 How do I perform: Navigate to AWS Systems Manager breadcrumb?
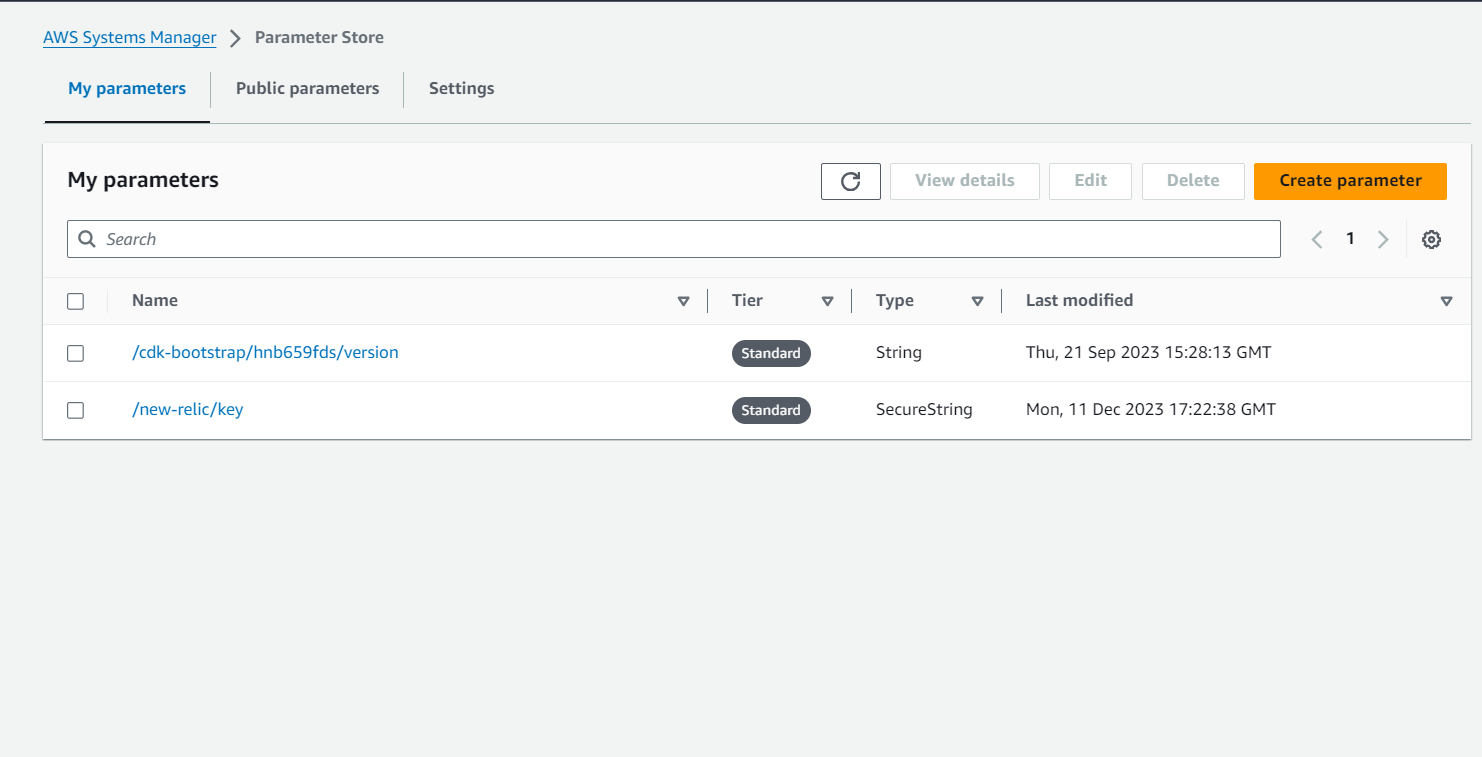129,37
